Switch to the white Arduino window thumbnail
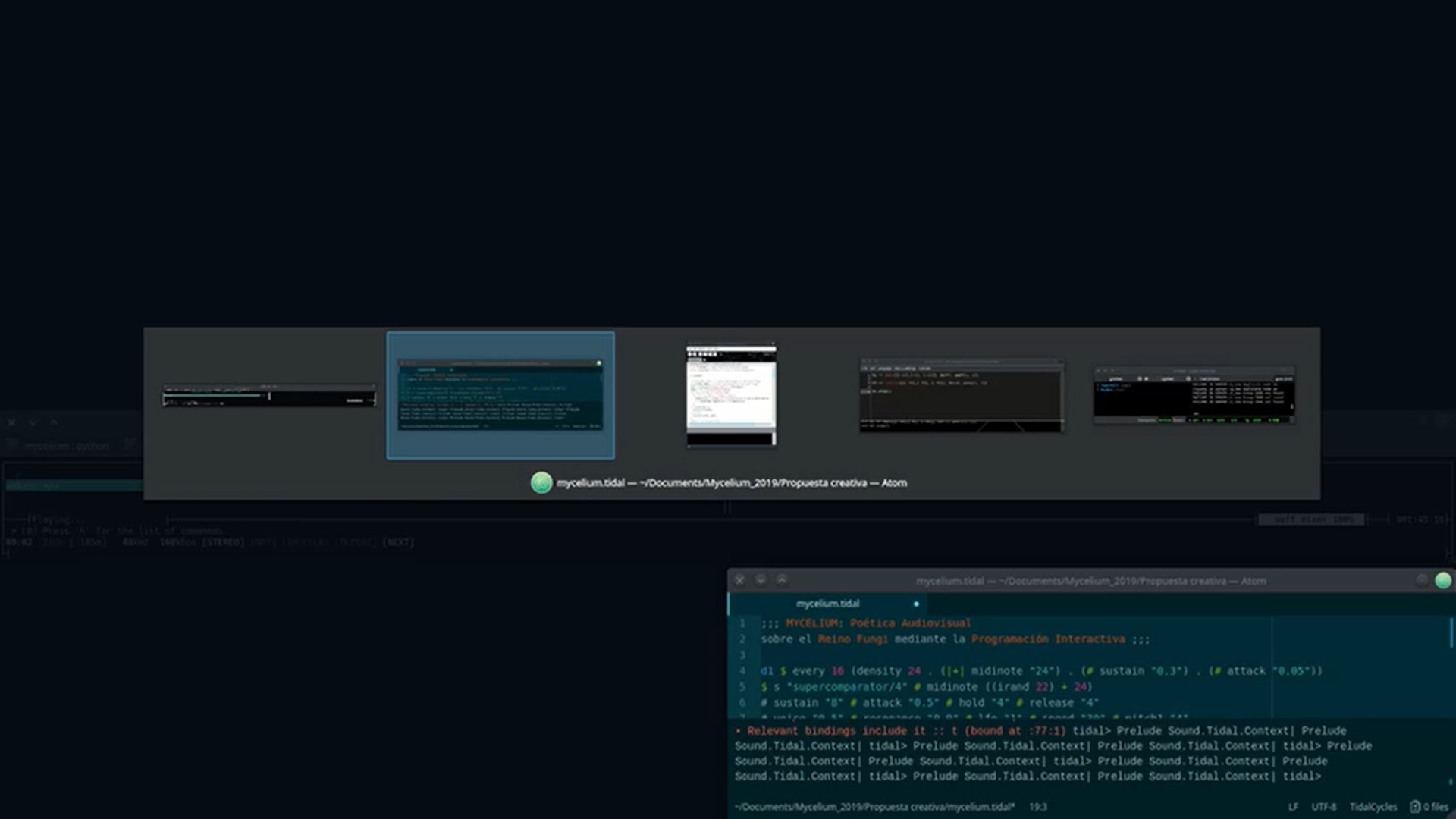This screenshot has height=819, width=1456. click(731, 395)
